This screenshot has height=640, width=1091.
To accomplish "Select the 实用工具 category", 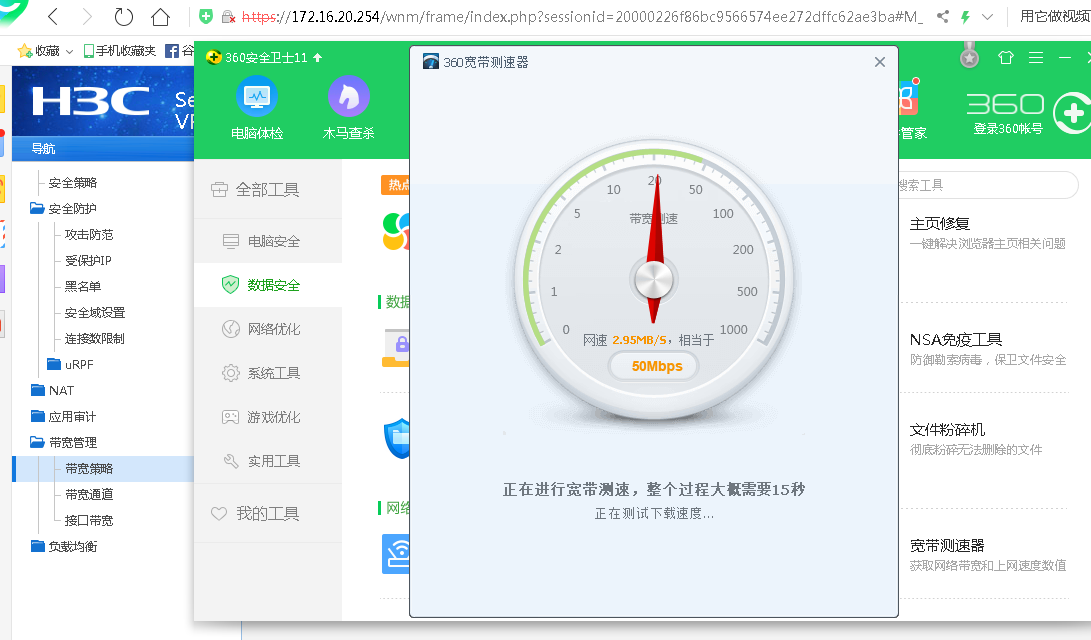I will pyautogui.click(x=268, y=461).
